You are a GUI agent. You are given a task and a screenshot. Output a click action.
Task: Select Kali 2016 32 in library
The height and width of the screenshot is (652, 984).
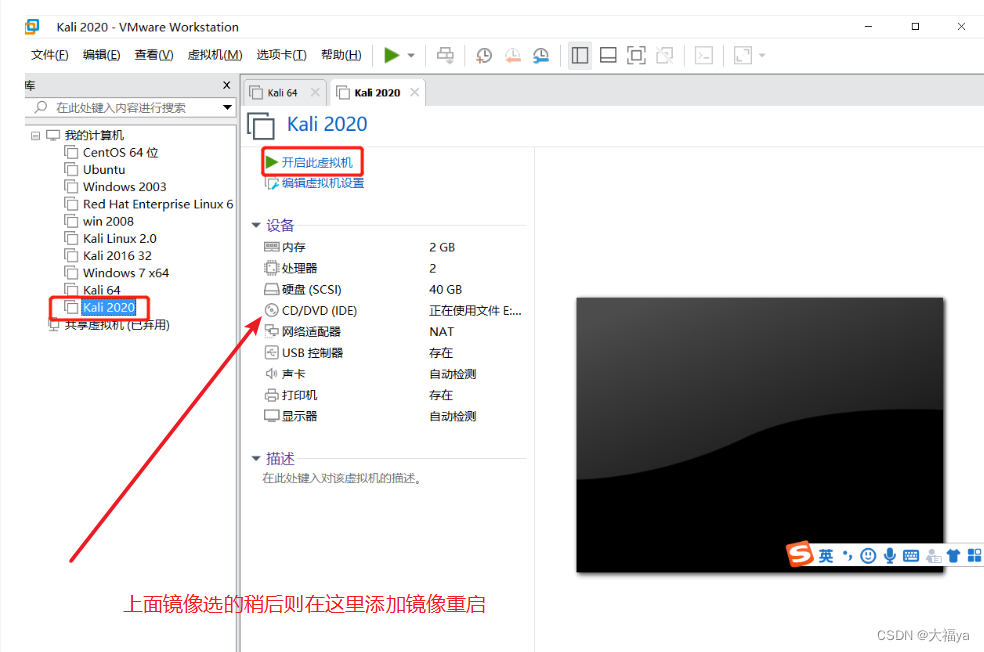117,255
